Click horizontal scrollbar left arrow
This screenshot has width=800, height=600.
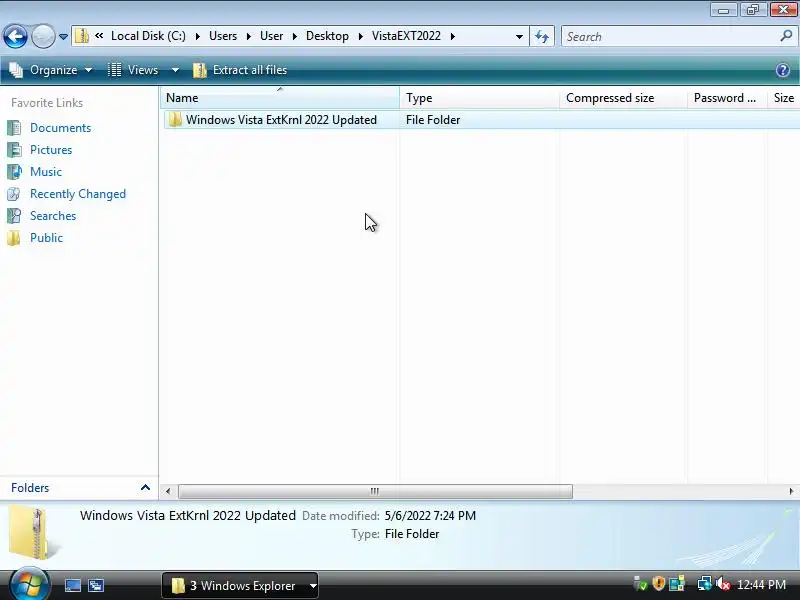[168, 491]
